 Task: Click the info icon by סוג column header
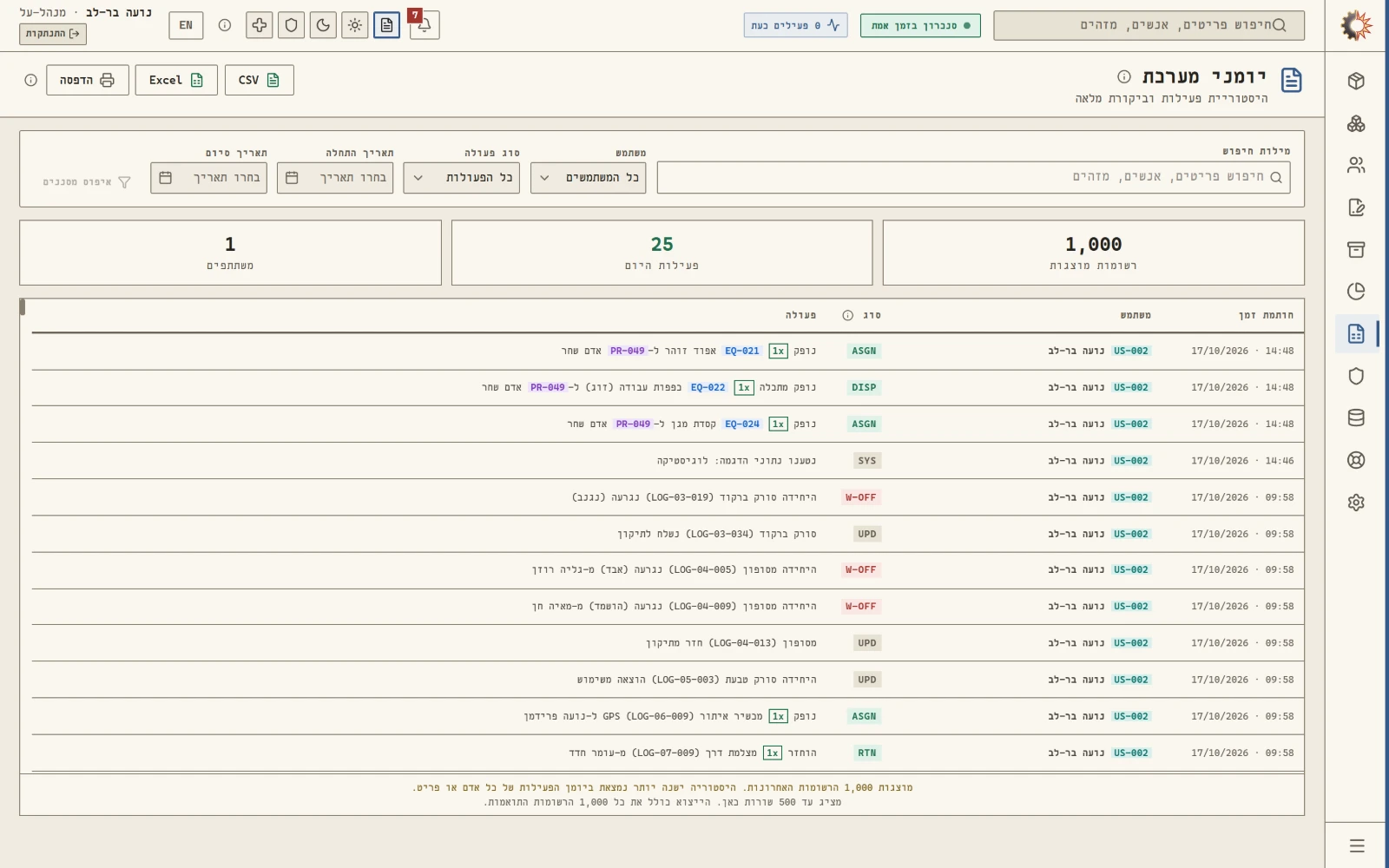[848, 315]
